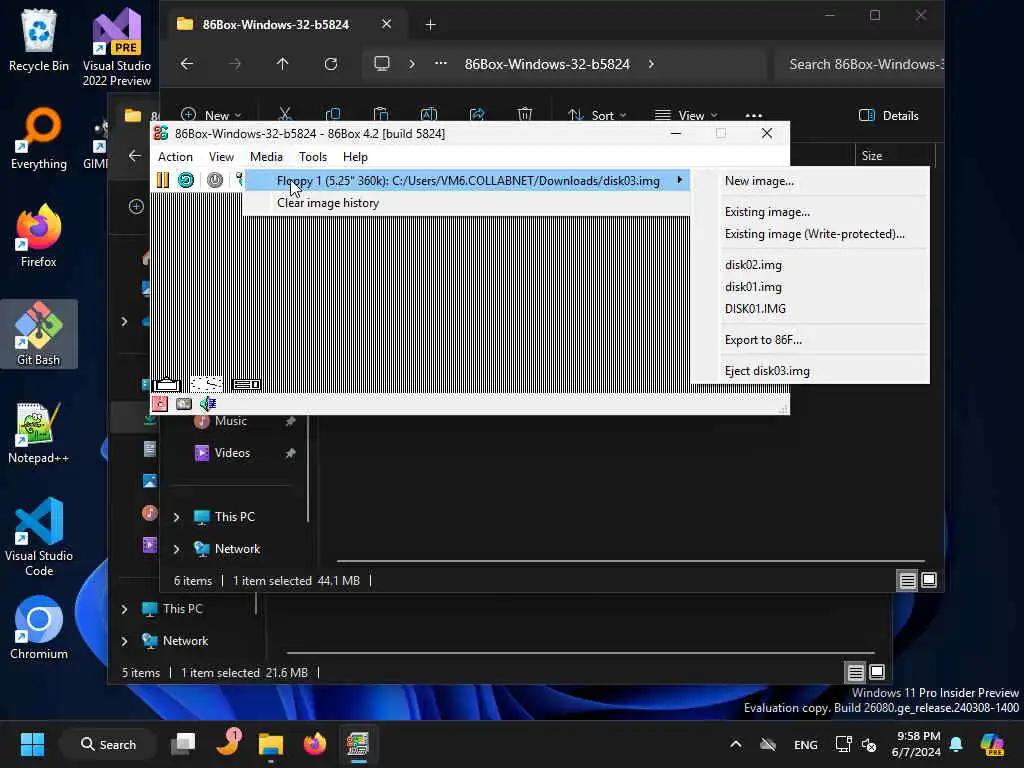The image size is (1024, 768).
Task: Click the New button in File Explorer toolbar
Action: 211,115
